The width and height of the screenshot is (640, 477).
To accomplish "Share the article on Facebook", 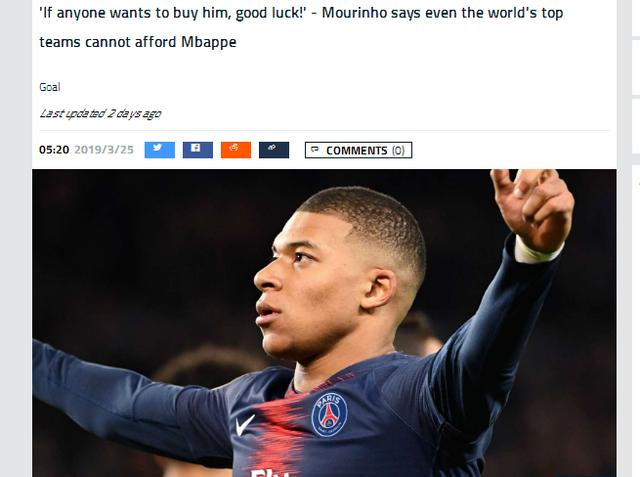I will click(x=198, y=150).
